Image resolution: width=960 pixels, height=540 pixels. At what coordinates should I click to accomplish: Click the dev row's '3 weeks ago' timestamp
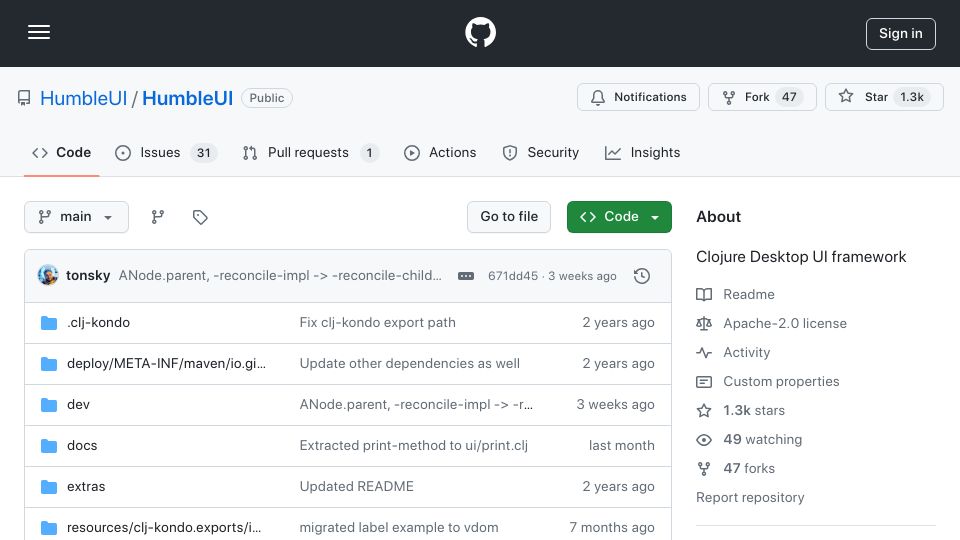pos(615,405)
